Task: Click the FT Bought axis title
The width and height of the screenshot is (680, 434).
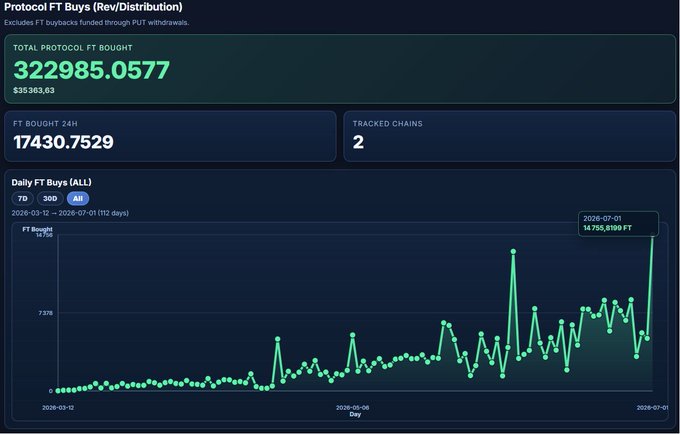Action: [37, 229]
